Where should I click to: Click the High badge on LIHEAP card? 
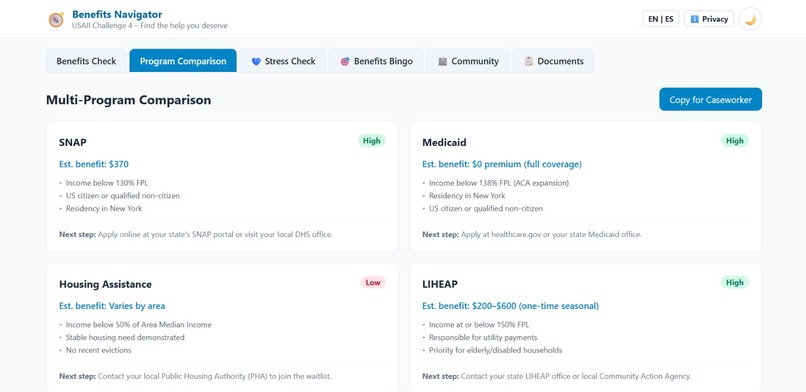tap(735, 283)
